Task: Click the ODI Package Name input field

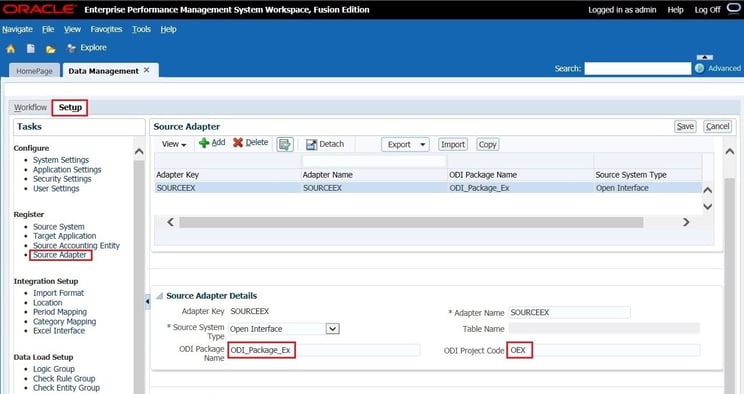Action: point(324,350)
